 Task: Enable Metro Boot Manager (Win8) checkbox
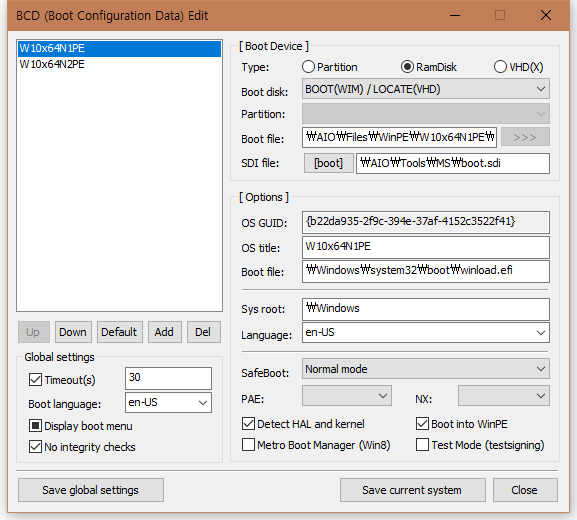coord(248,445)
